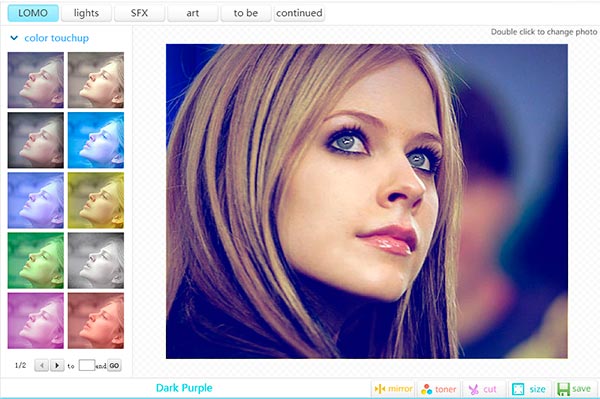Open the SFX tab
The height and width of the screenshot is (399, 600).
pyautogui.click(x=139, y=13)
